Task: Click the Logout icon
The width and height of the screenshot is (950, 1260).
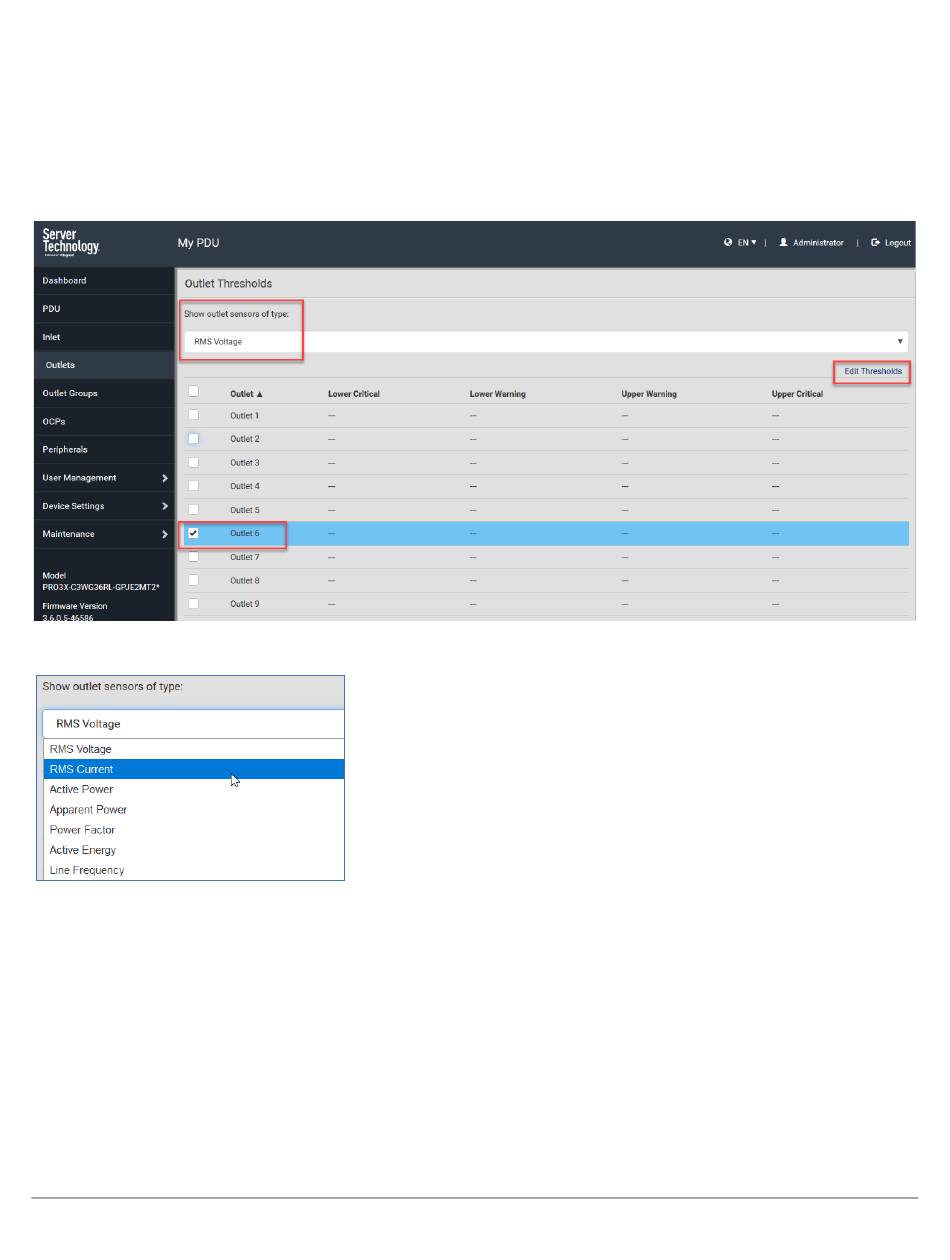Action: 876,243
